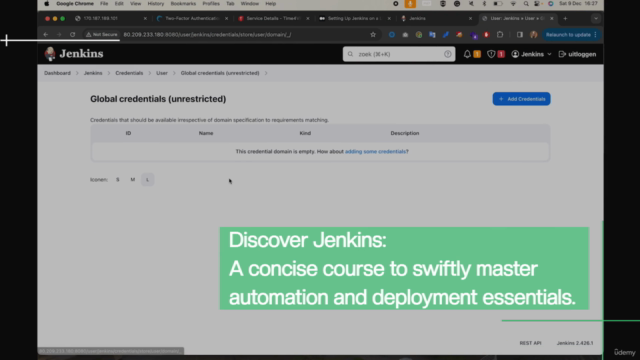Select small icon size S
640x360 pixels.
(x=118, y=180)
